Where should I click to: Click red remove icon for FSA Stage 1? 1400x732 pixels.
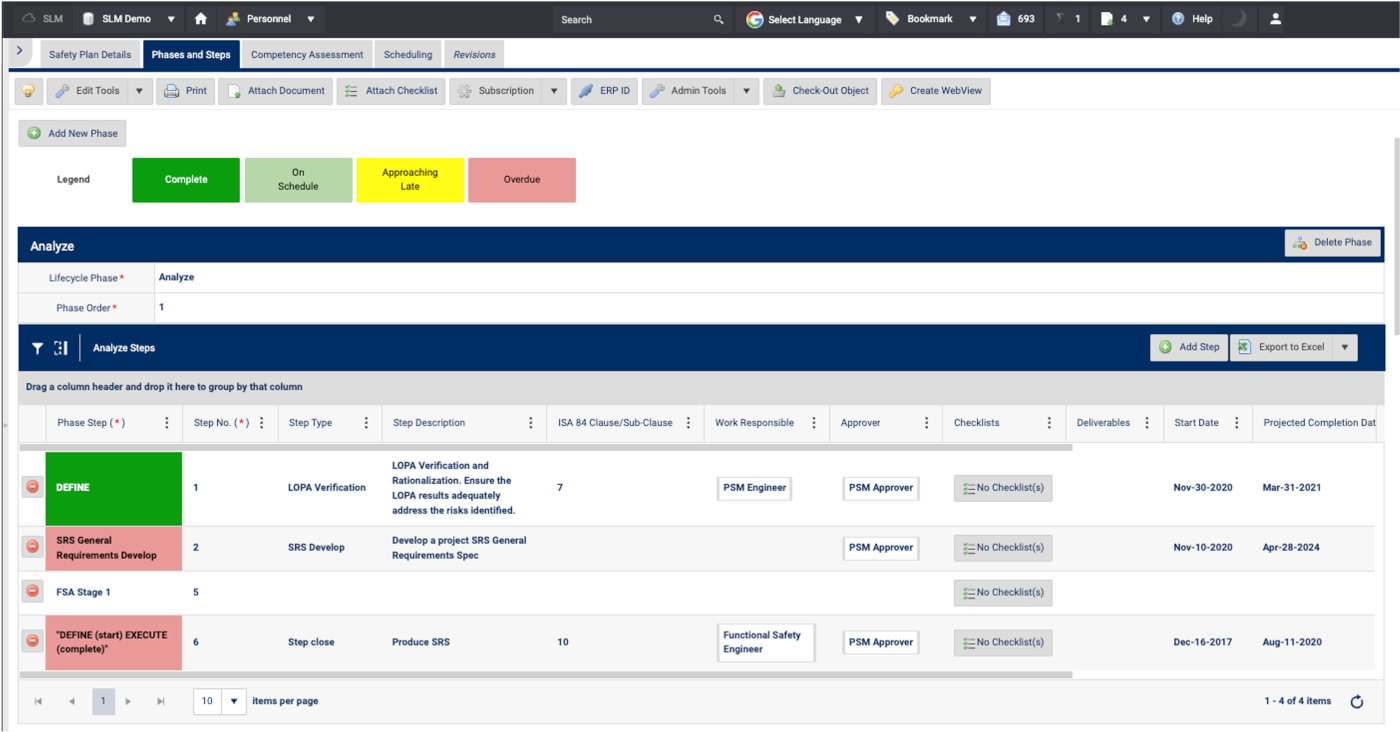32,592
